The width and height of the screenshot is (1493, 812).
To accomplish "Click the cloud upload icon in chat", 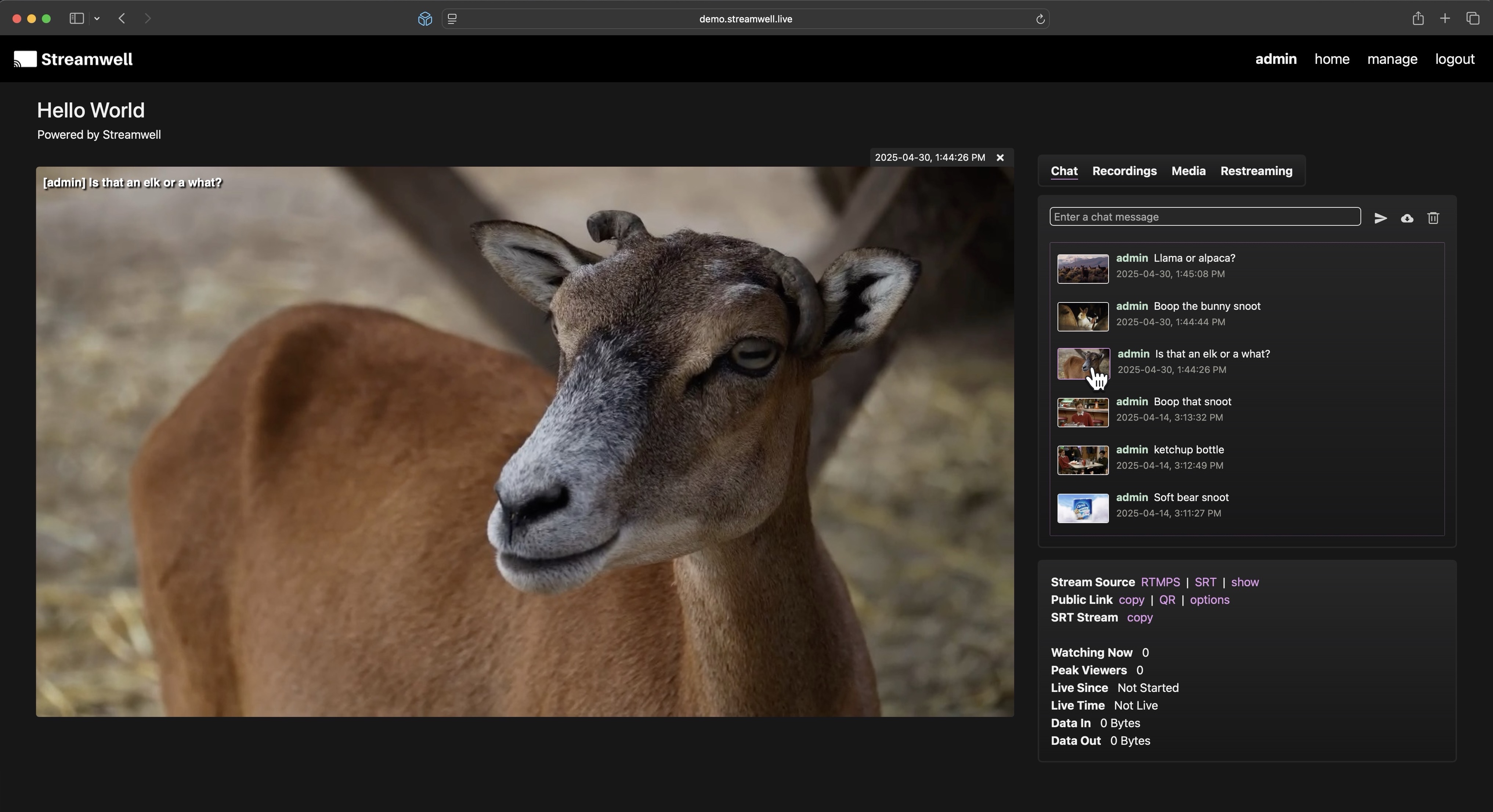I will [x=1407, y=218].
